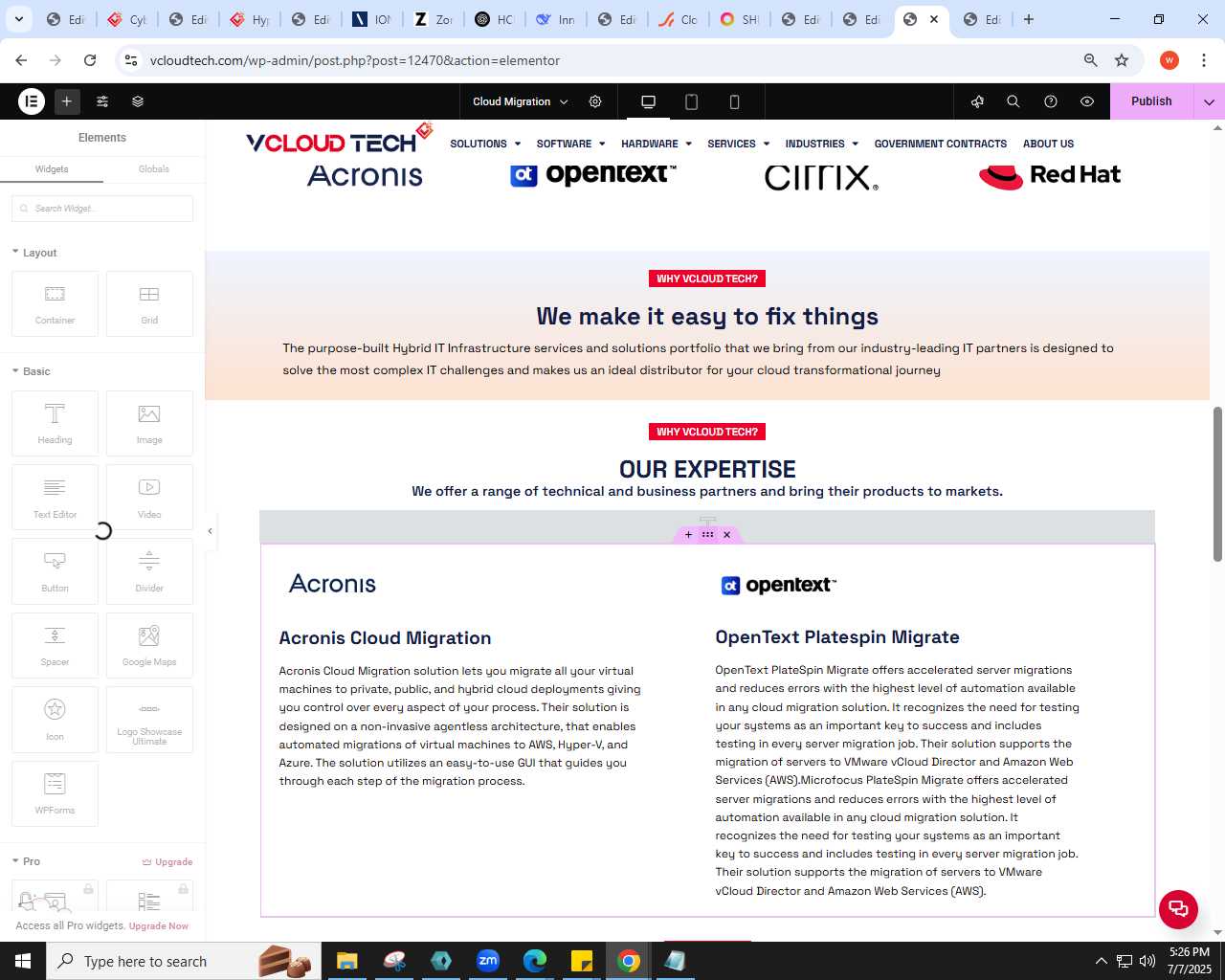The image size is (1225, 980).
Task: Collapse the Basic section
Action: coord(31,371)
